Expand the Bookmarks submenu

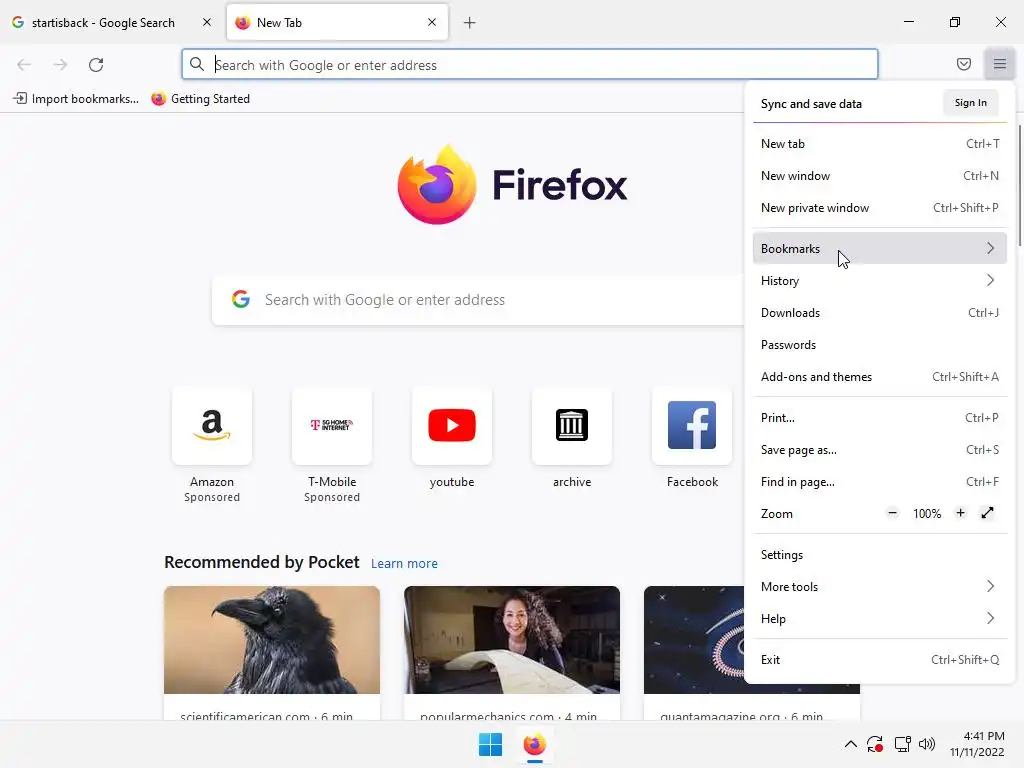click(x=879, y=248)
